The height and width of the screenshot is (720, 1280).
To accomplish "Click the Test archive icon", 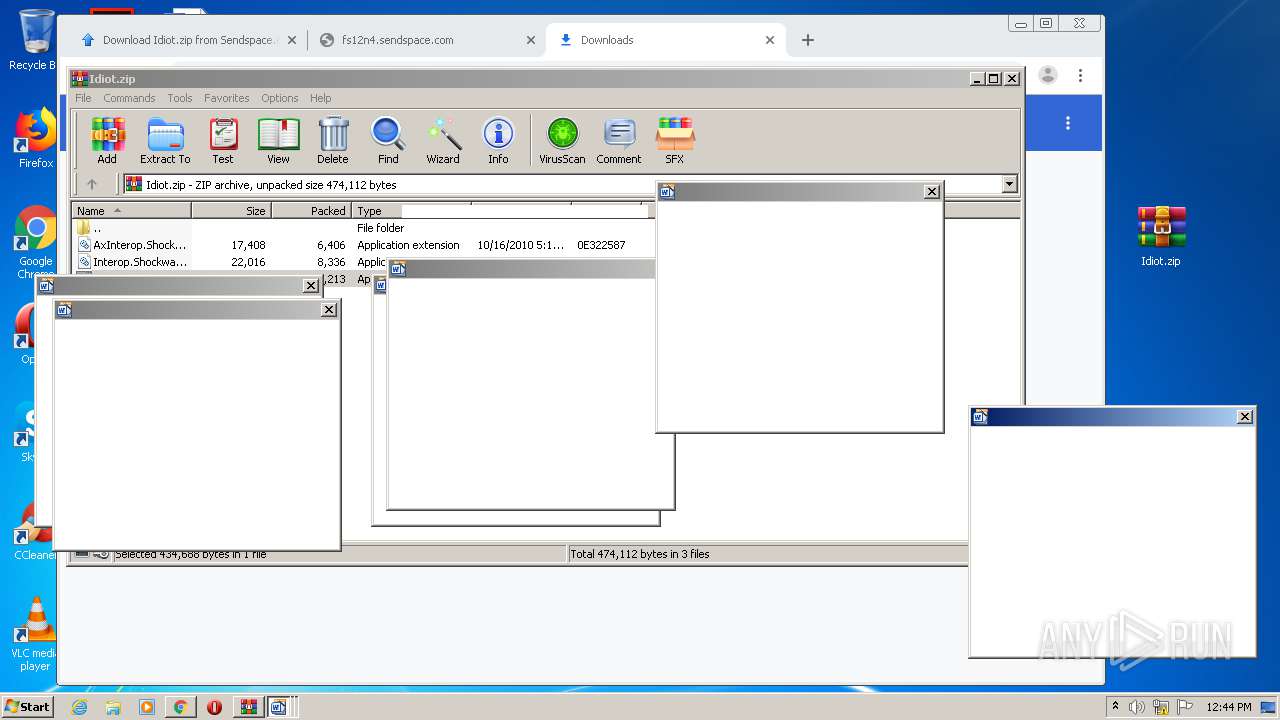I will tap(223, 140).
